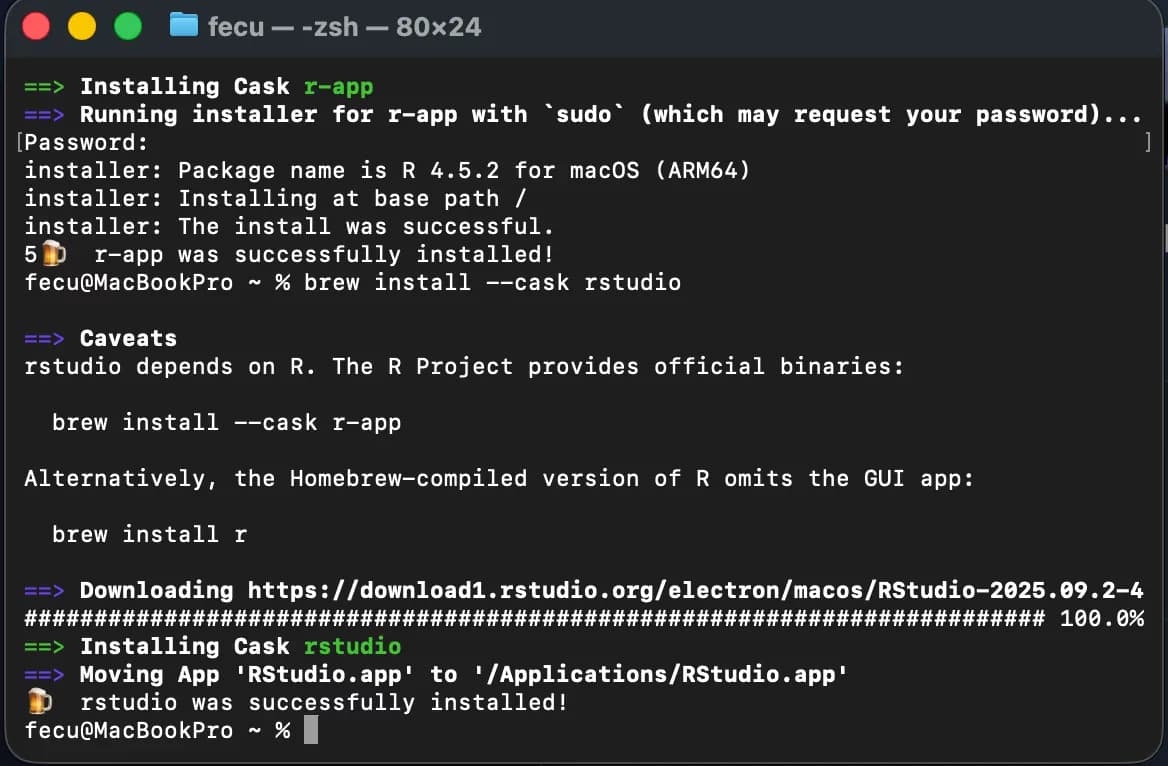
Task: Click the window title 'fecu — -zsh — 80×24'
Action: click(x=344, y=26)
